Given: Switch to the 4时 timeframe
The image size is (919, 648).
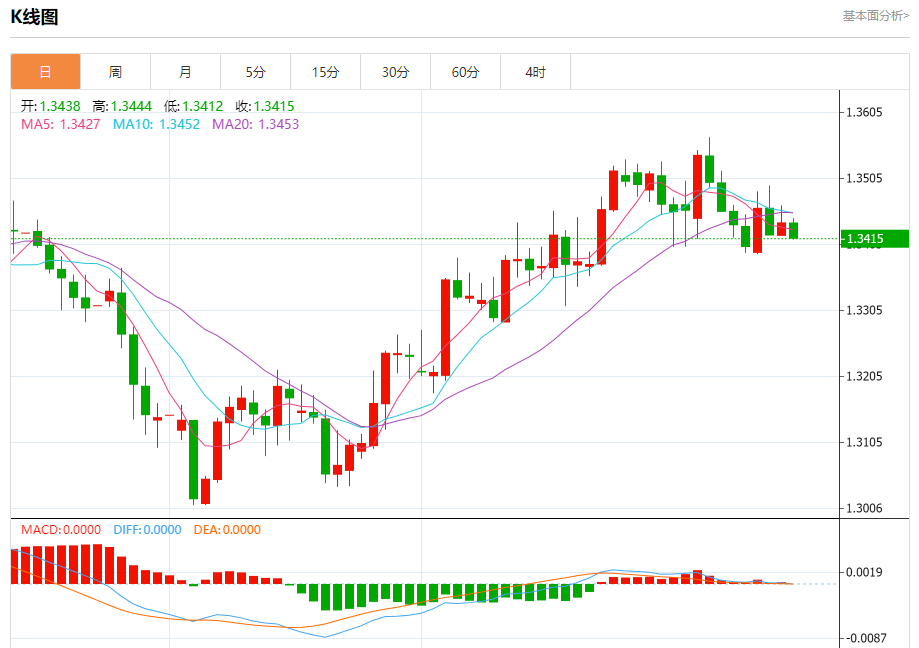Looking at the screenshot, I should coord(535,72).
